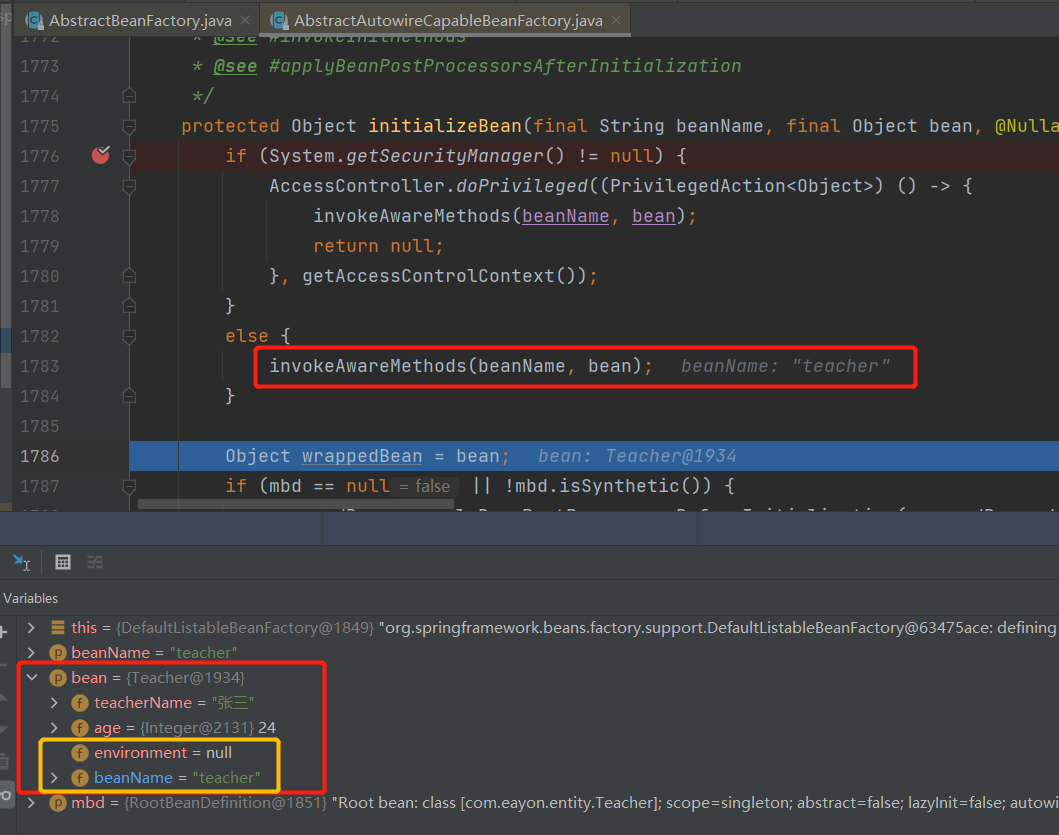Click parameter icon beside mbd
This screenshot has height=835, width=1059.
point(58,803)
